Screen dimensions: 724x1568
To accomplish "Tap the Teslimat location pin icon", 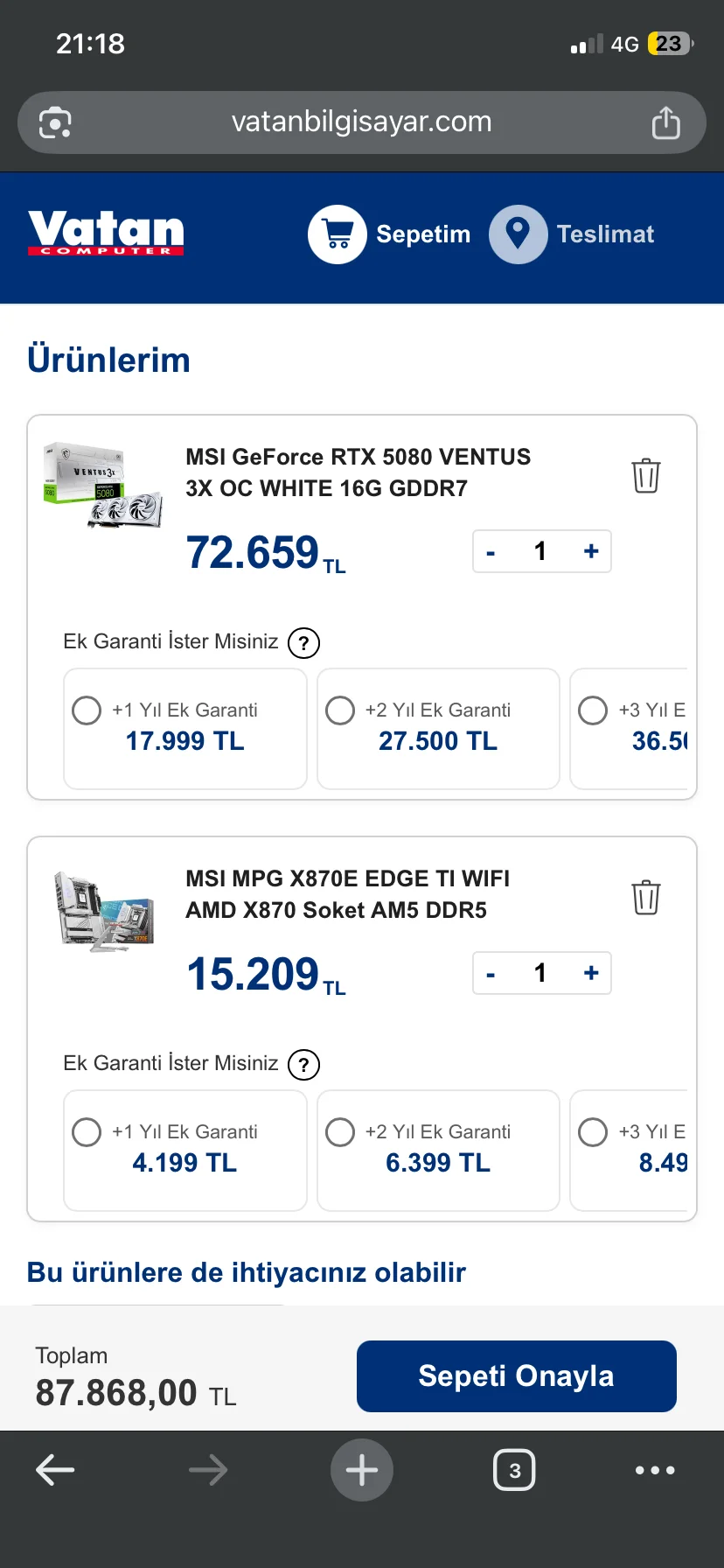I will tap(518, 234).
